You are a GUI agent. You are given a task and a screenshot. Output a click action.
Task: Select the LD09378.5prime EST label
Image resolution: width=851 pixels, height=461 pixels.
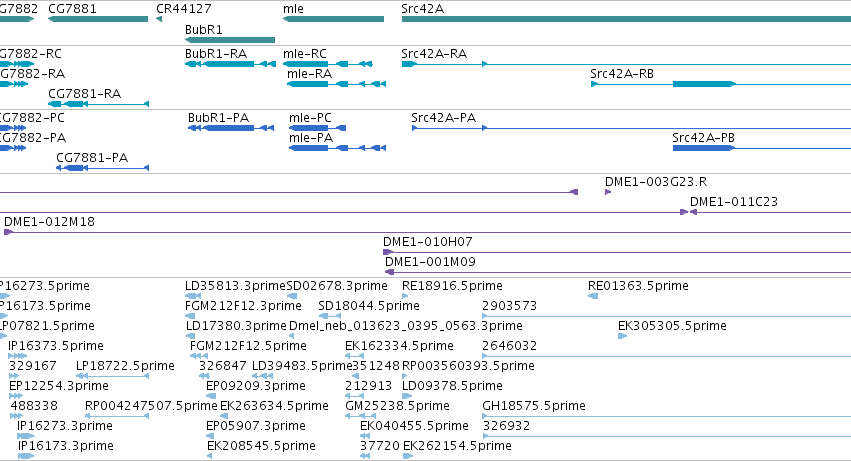point(452,387)
